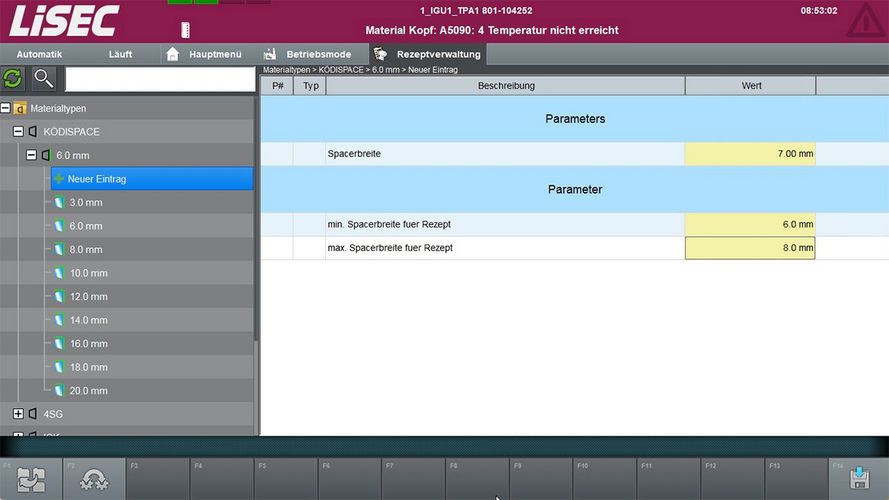Viewport: 889px width, 500px height.
Task: Click the LiSEC logo
Action: [x=63, y=21]
